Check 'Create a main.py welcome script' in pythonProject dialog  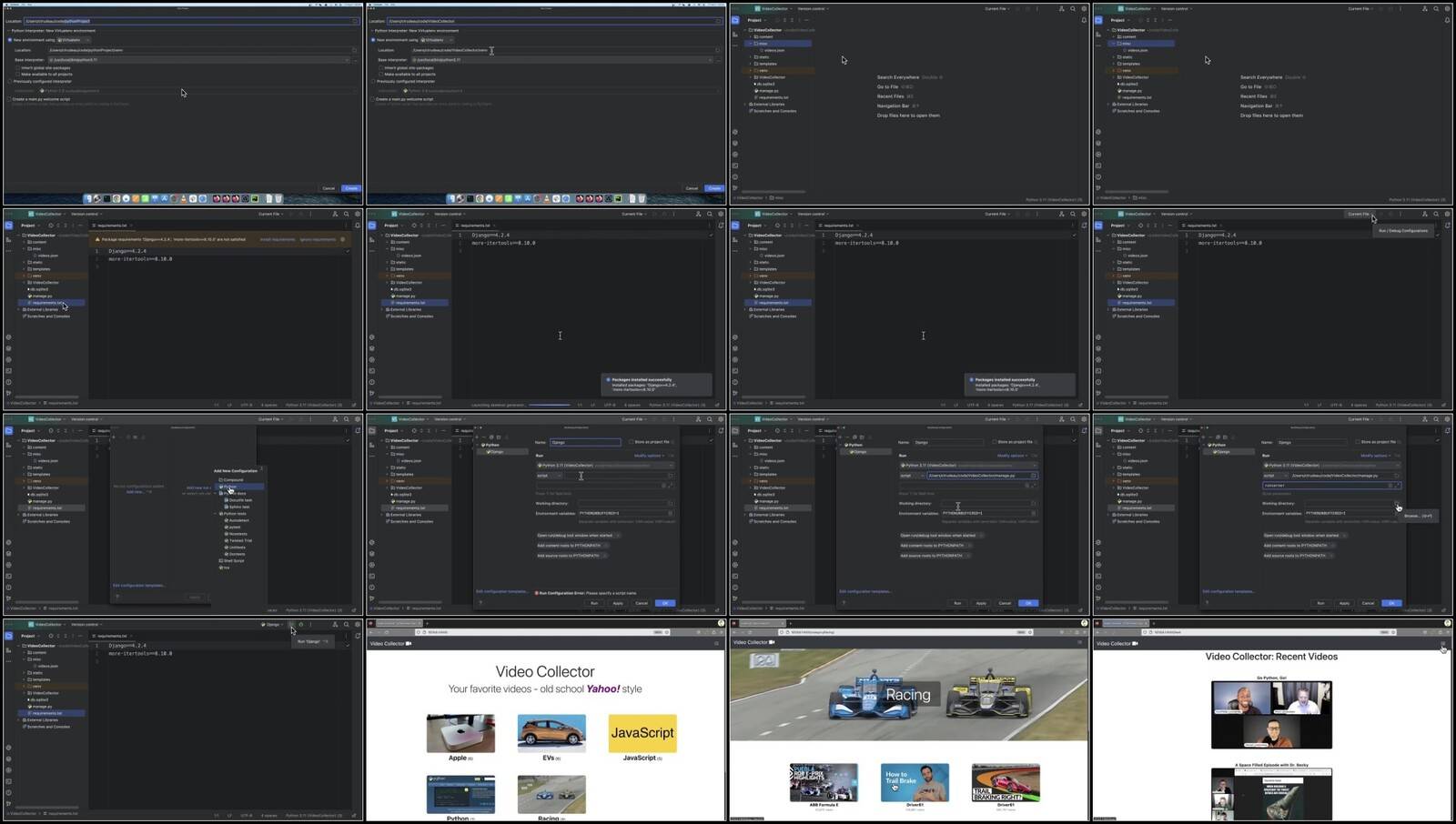[x=10, y=99]
